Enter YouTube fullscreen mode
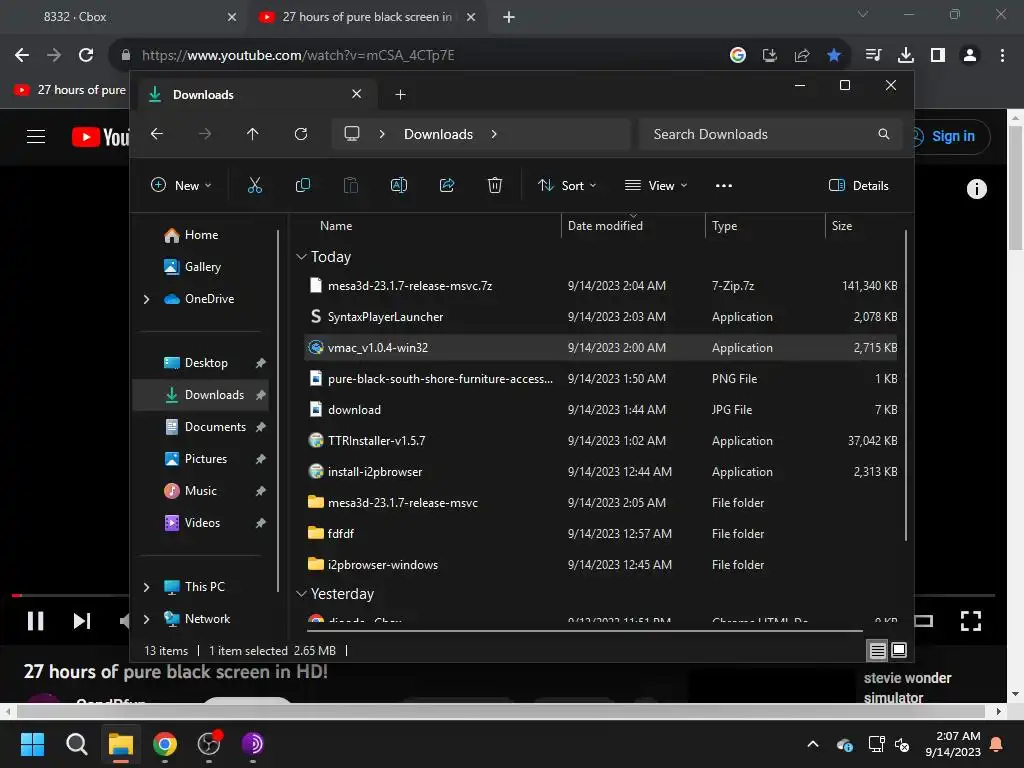This screenshot has height=768, width=1024. click(x=971, y=620)
